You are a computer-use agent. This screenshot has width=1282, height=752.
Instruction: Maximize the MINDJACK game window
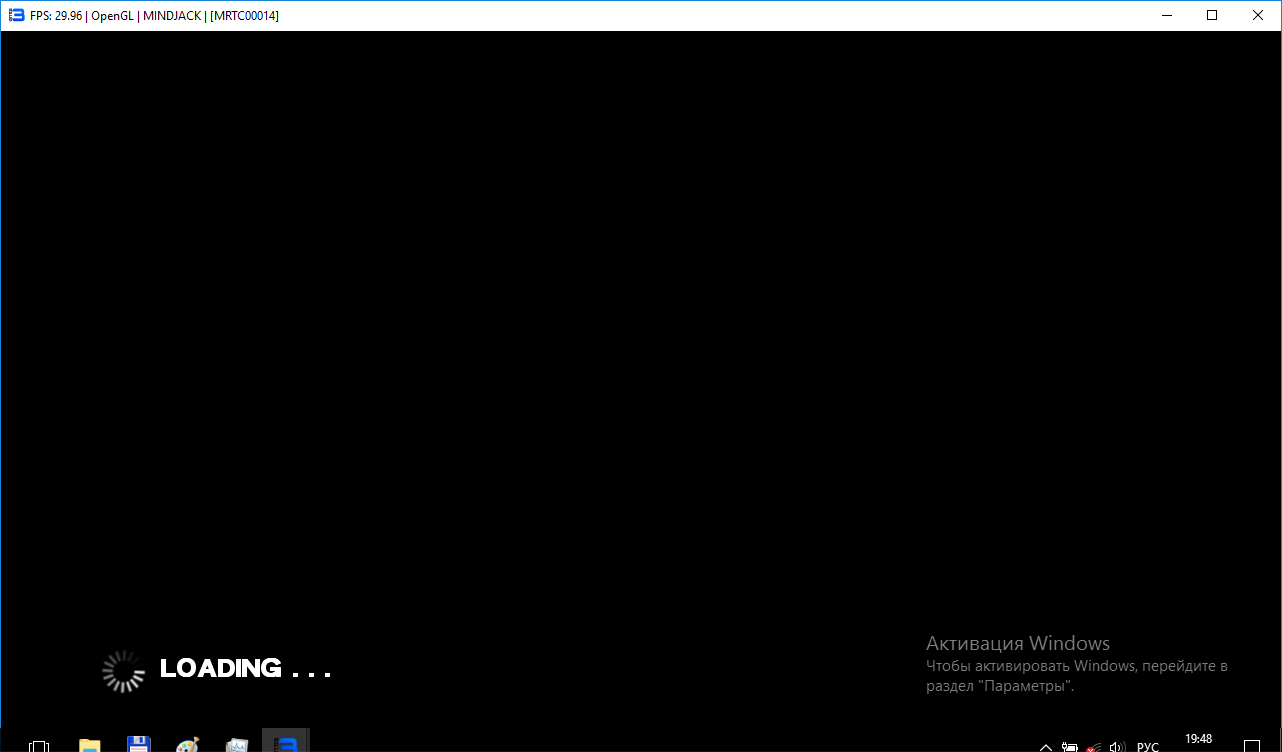tap(1212, 15)
